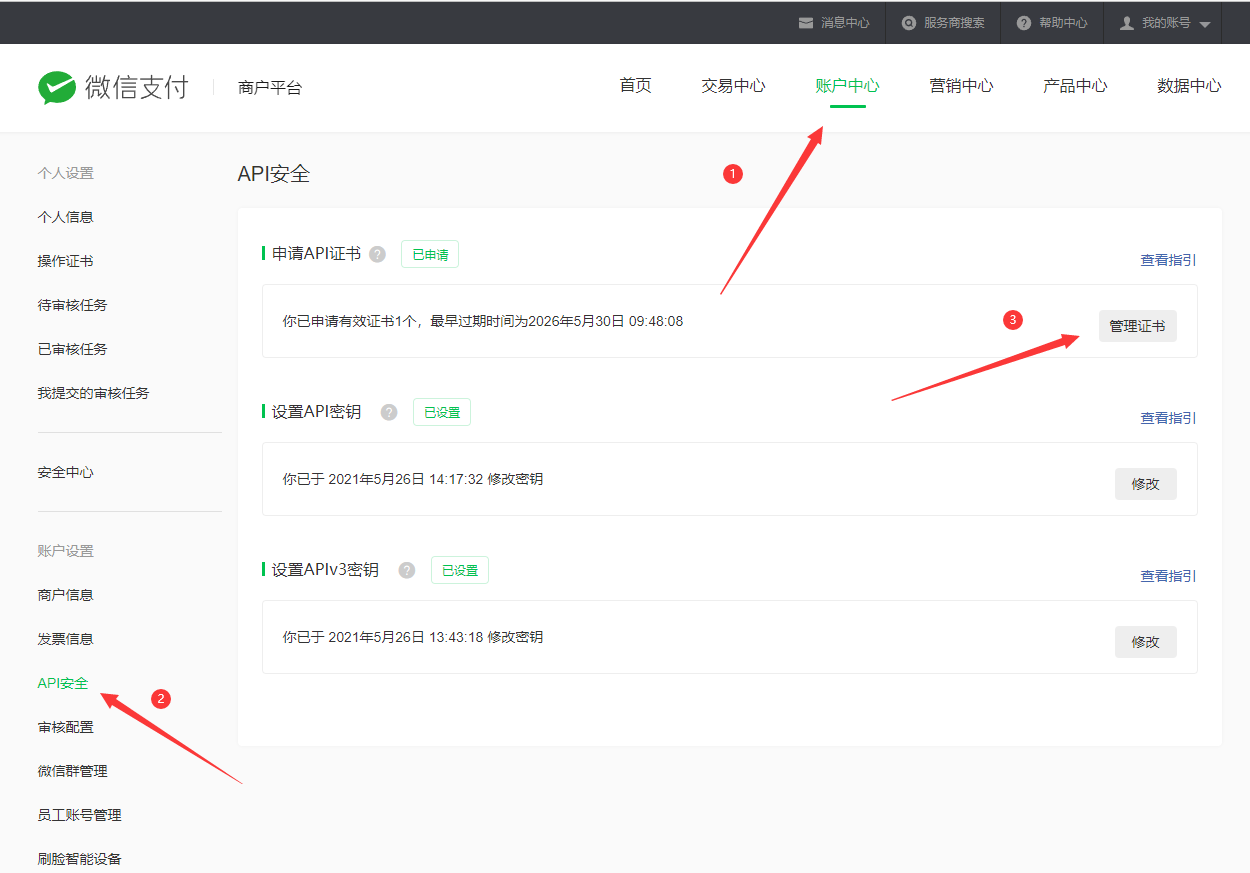Viewport: 1250px width, 873px height.
Task: Click the 管理证书 button
Action: pos(1137,326)
